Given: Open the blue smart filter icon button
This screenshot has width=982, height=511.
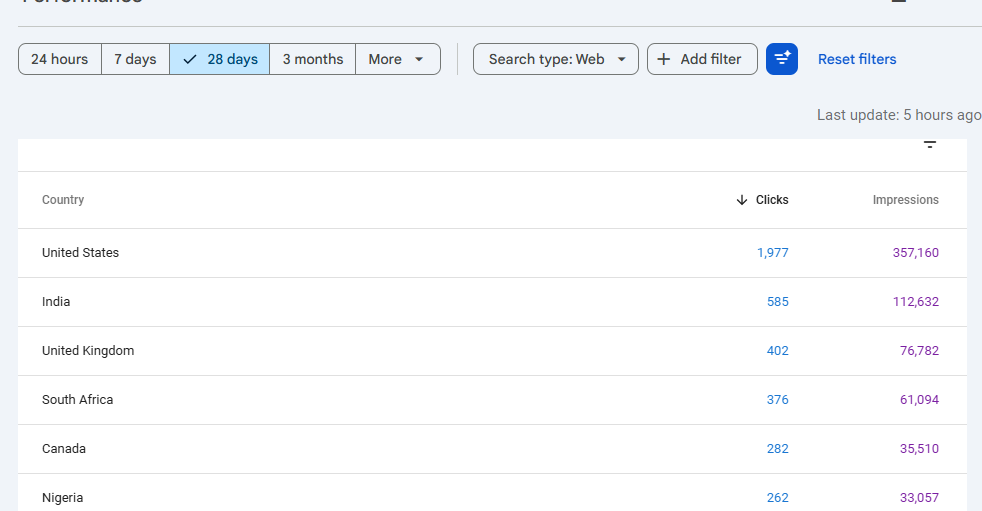Looking at the screenshot, I should 781,59.
